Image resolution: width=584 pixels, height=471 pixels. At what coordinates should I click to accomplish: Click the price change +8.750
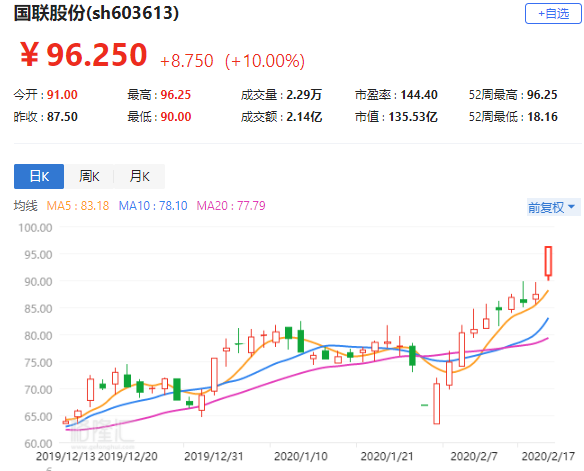187,61
